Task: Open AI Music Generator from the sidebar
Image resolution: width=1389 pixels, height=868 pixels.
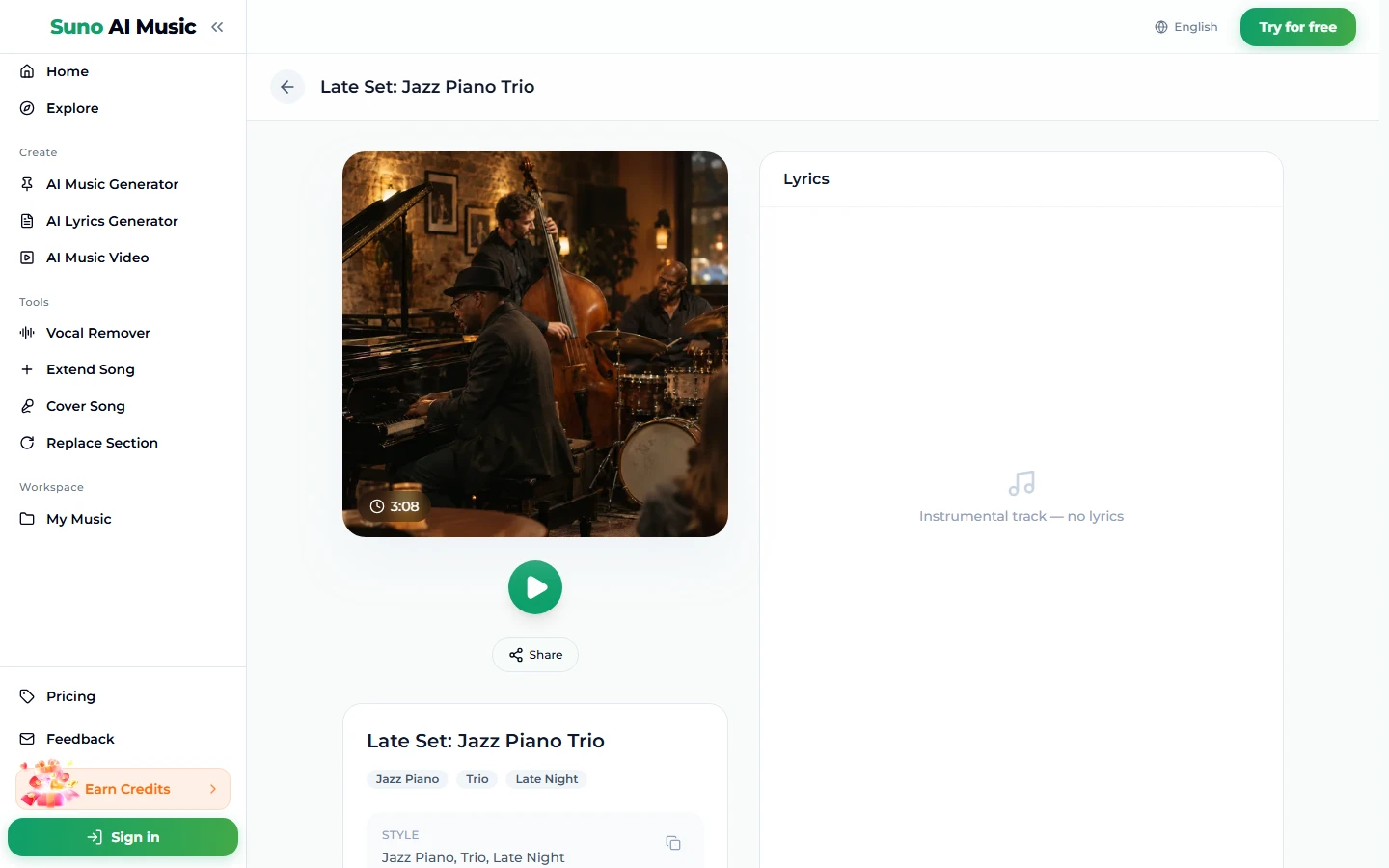Action: tap(123, 184)
